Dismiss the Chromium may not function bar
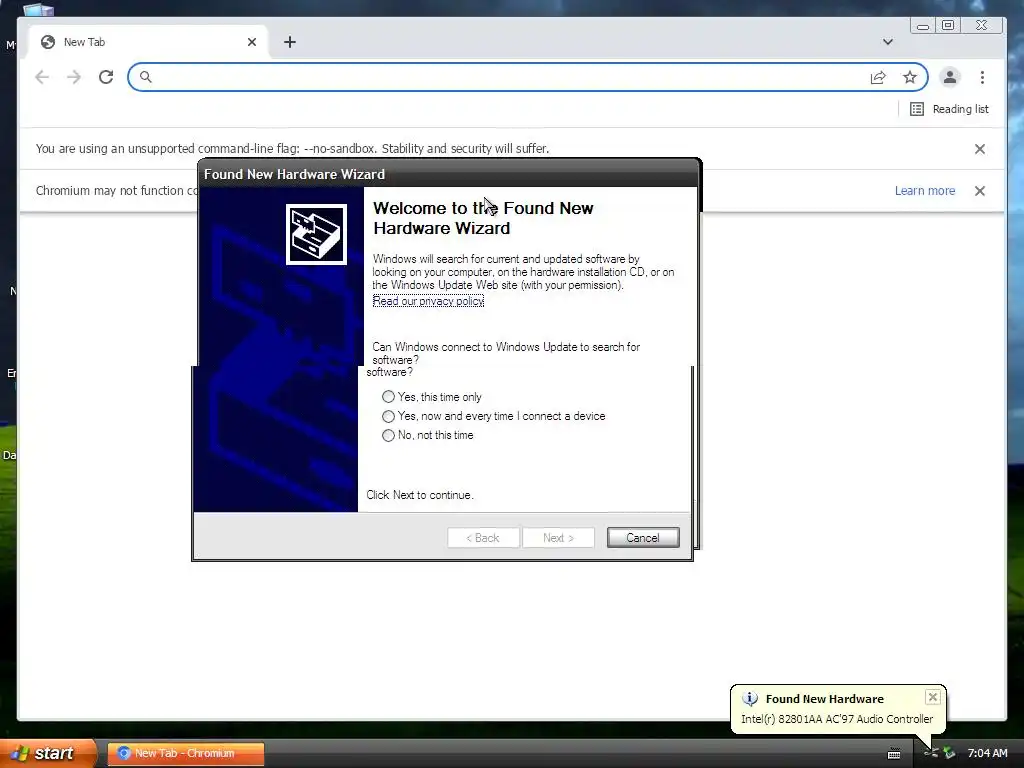 980,191
